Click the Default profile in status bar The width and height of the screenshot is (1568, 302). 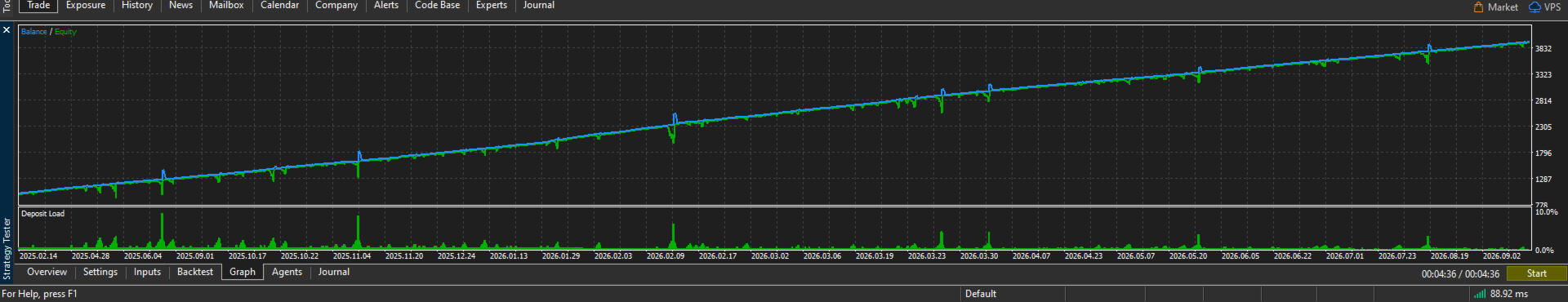pos(981,294)
